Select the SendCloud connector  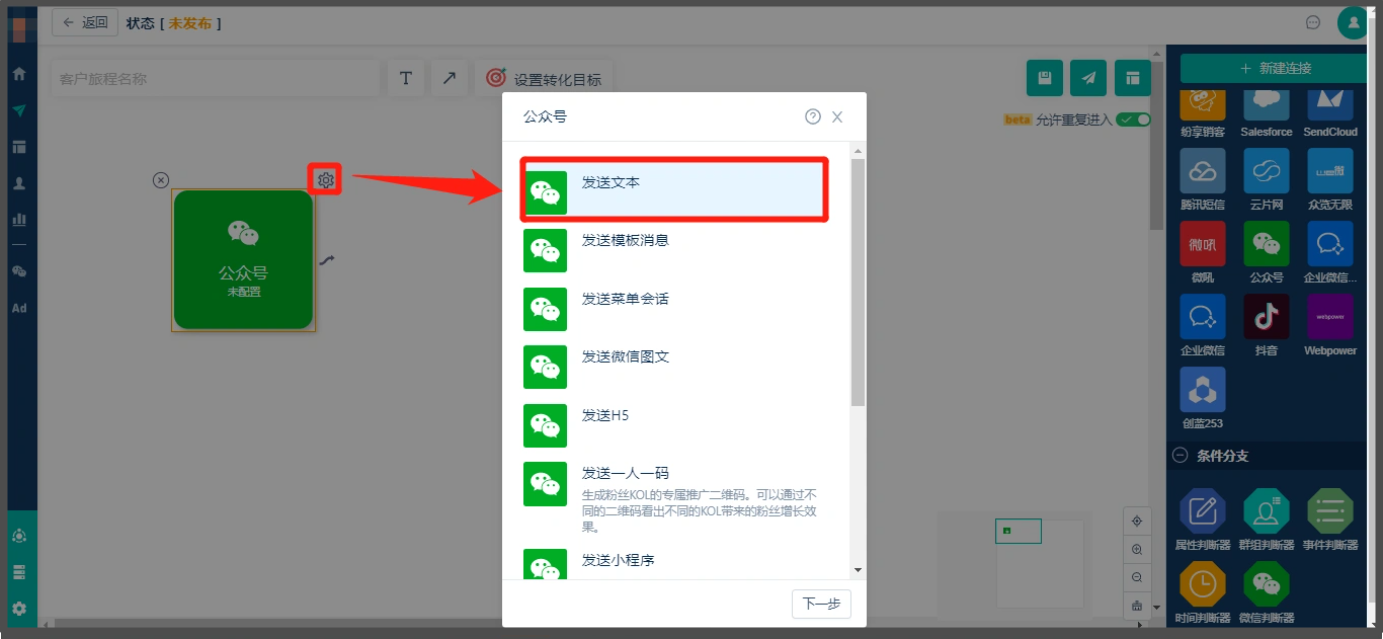pyautogui.click(x=1330, y=114)
